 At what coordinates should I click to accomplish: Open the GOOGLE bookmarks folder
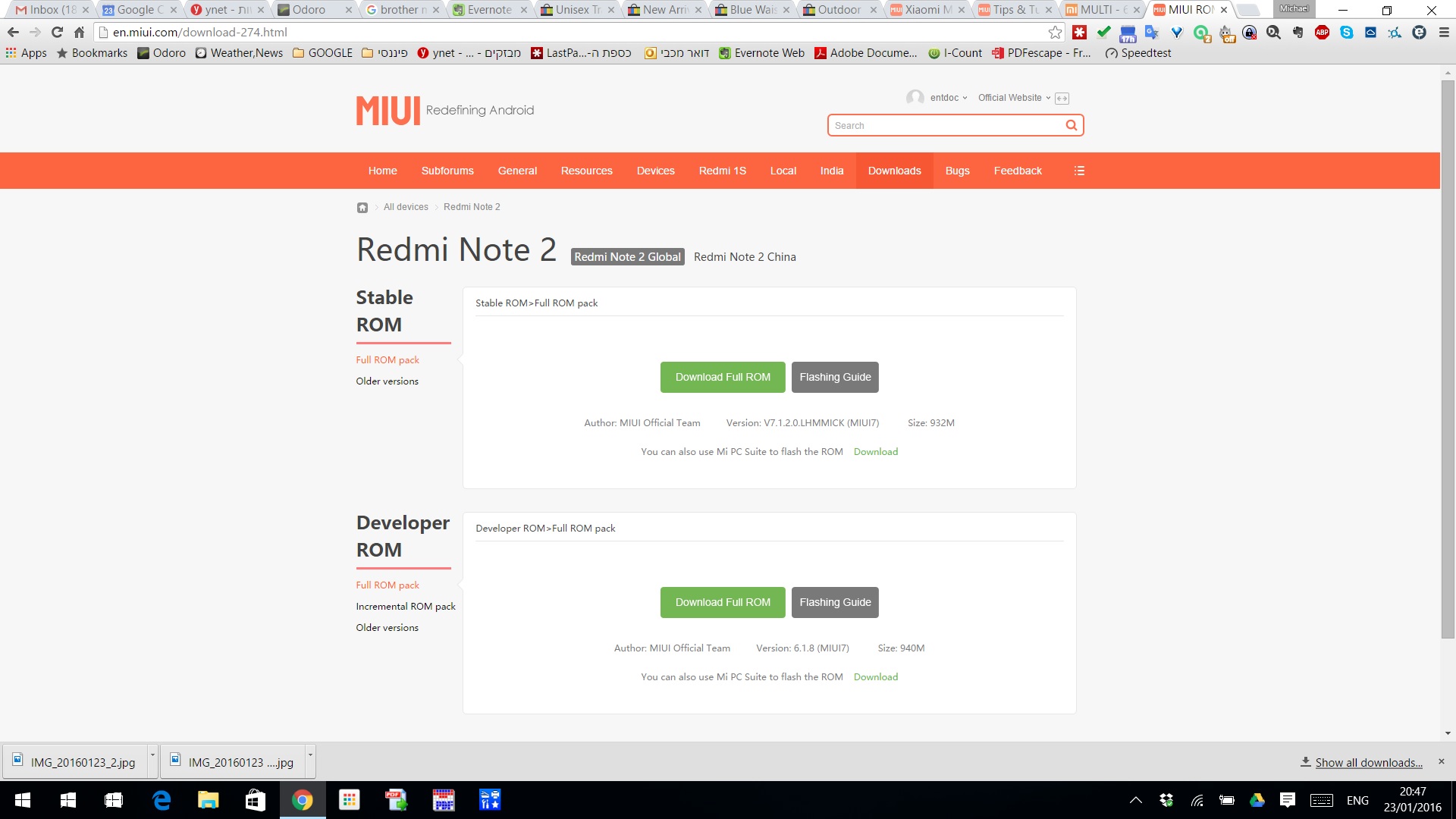click(x=322, y=53)
